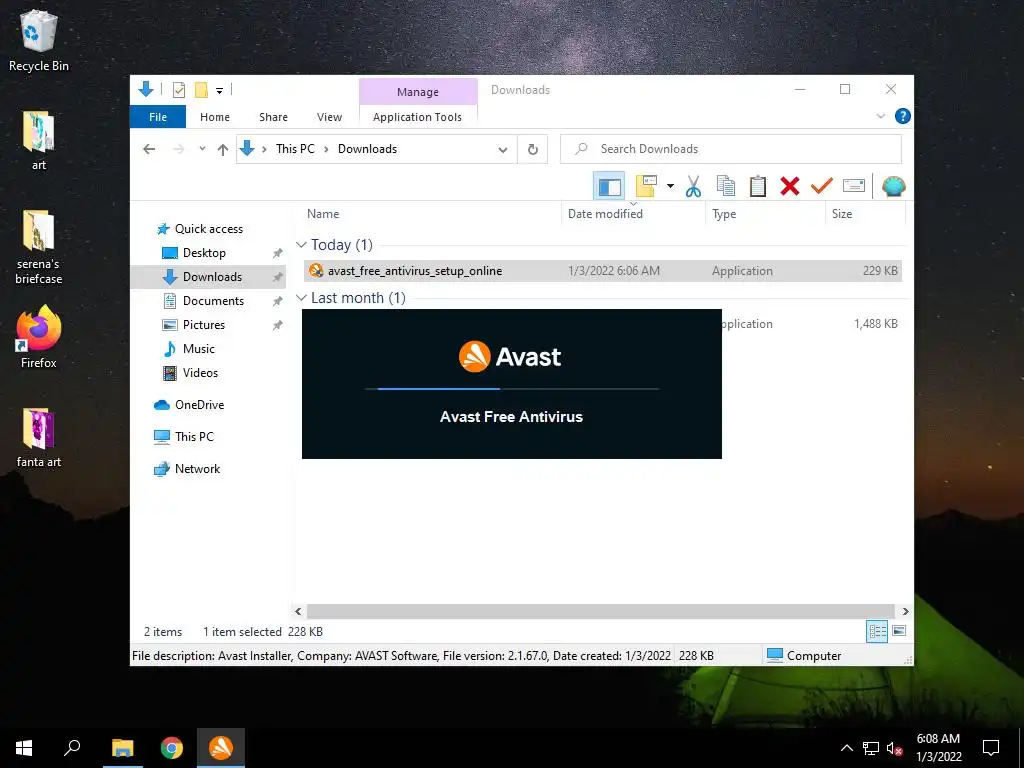This screenshot has height=768, width=1024.
Task: Select the Firefox desktop shortcut
Action: click(x=39, y=337)
